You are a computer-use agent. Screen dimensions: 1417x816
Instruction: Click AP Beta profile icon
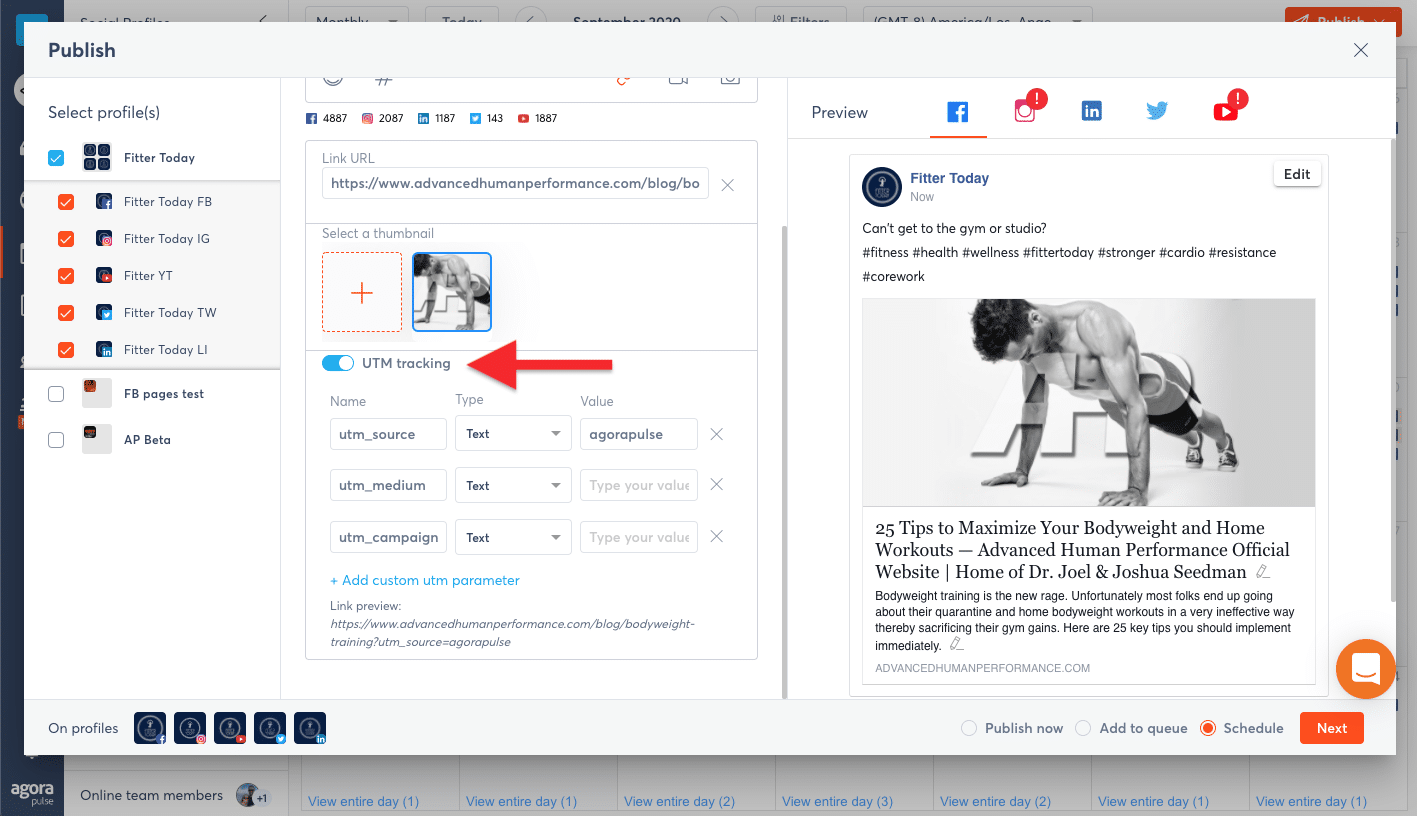click(97, 439)
